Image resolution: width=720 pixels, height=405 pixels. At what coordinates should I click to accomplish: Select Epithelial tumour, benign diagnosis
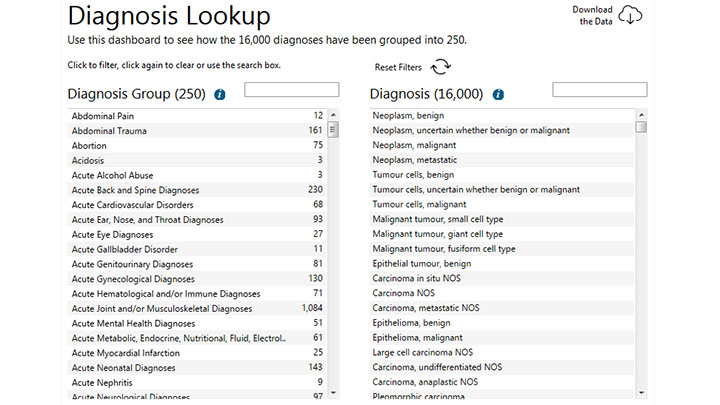(x=502, y=264)
